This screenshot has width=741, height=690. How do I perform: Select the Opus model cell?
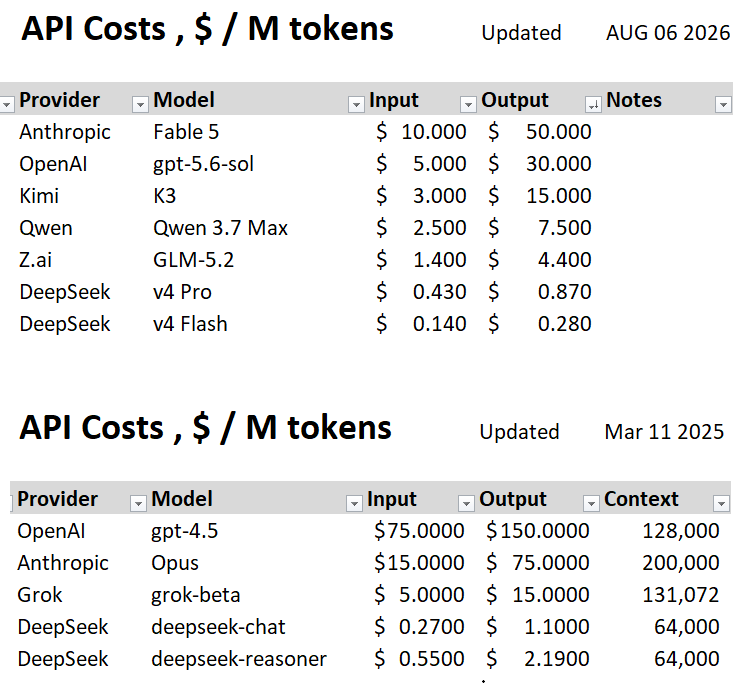click(x=175, y=563)
